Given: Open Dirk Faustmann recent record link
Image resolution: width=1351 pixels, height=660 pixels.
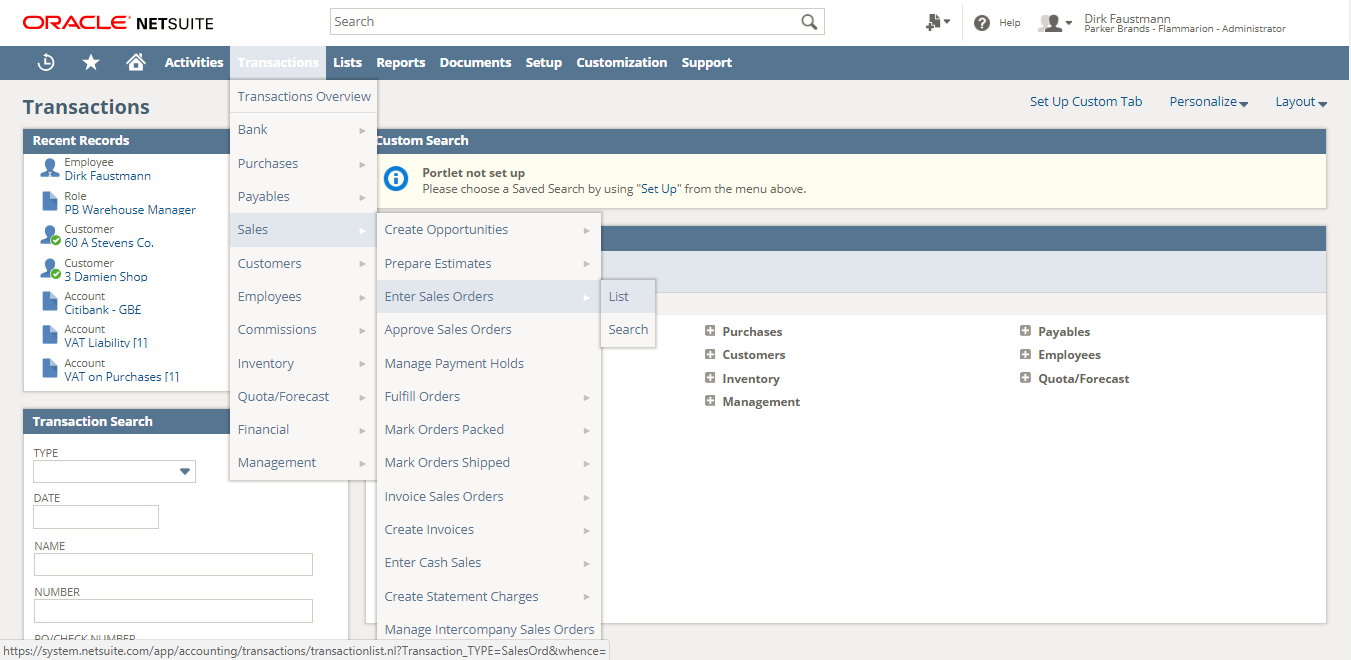Looking at the screenshot, I should [108, 176].
